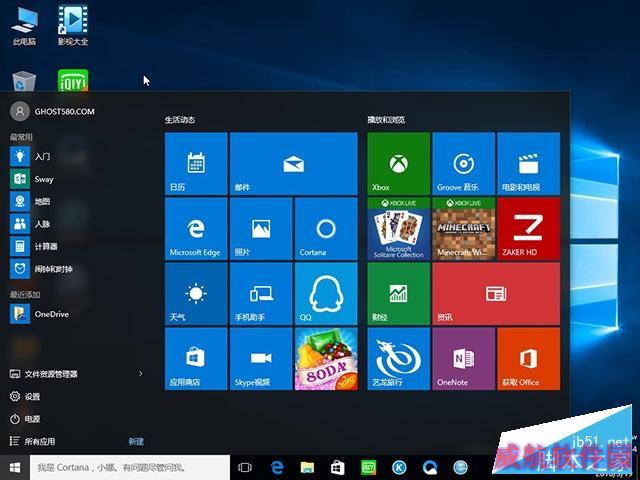The height and width of the screenshot is (480, 640).
Task: Launch the Minecraft tile
Action: pyautogui.click(x=463, y=229)
